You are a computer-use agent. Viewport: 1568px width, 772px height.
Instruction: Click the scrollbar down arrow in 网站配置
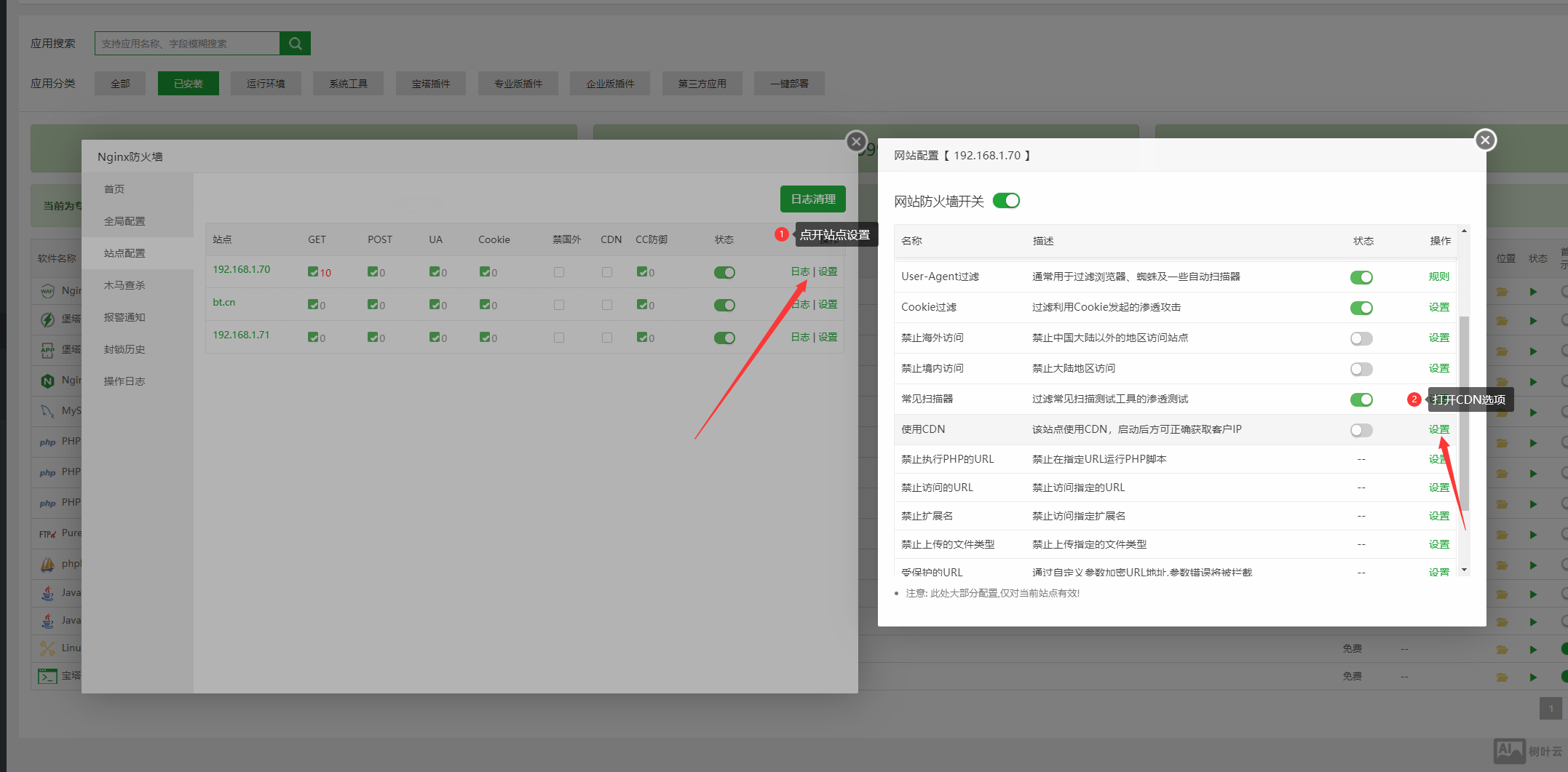tap(1464, 570)
